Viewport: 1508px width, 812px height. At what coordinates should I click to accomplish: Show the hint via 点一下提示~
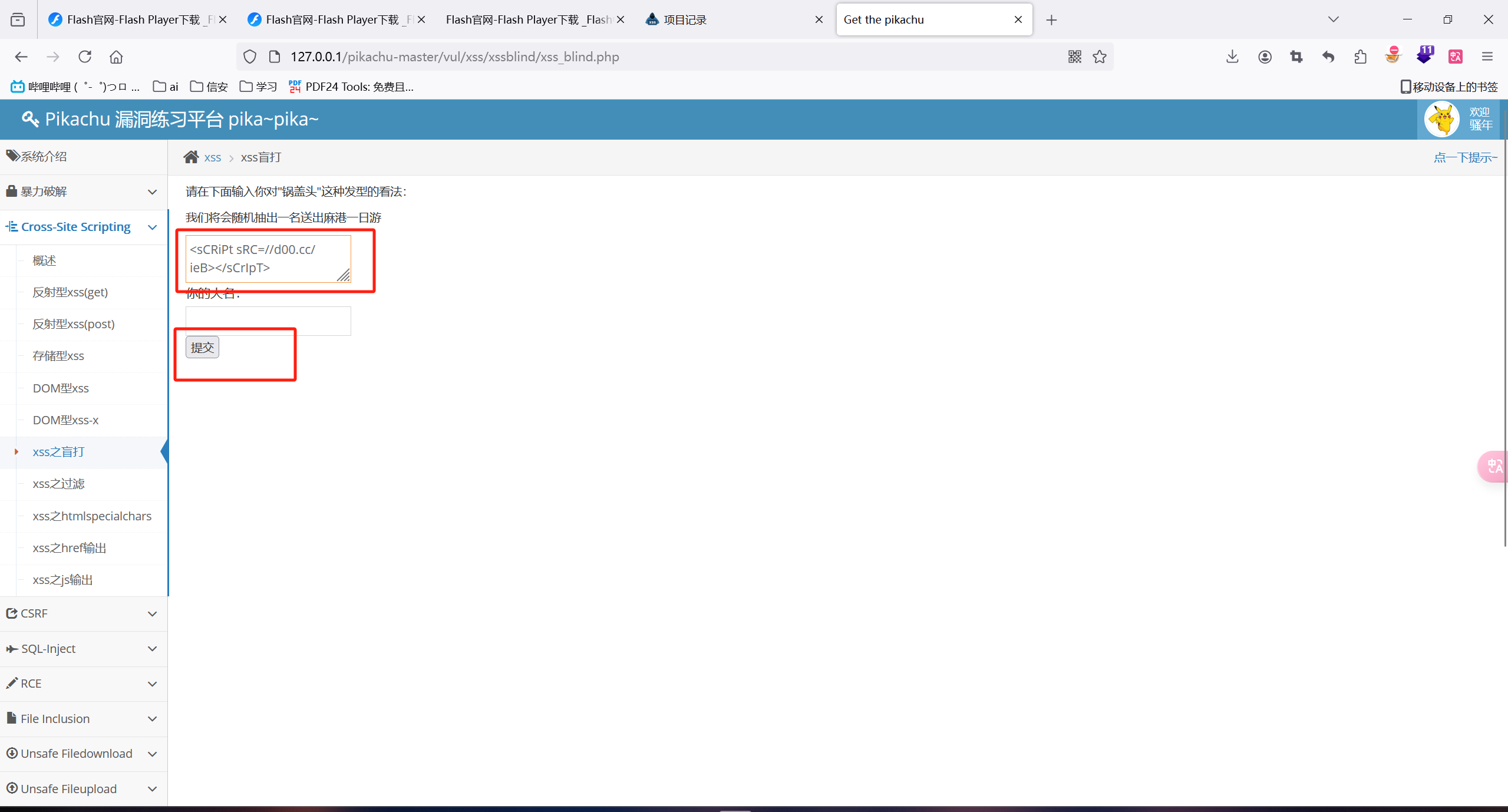pos(1466,157)
